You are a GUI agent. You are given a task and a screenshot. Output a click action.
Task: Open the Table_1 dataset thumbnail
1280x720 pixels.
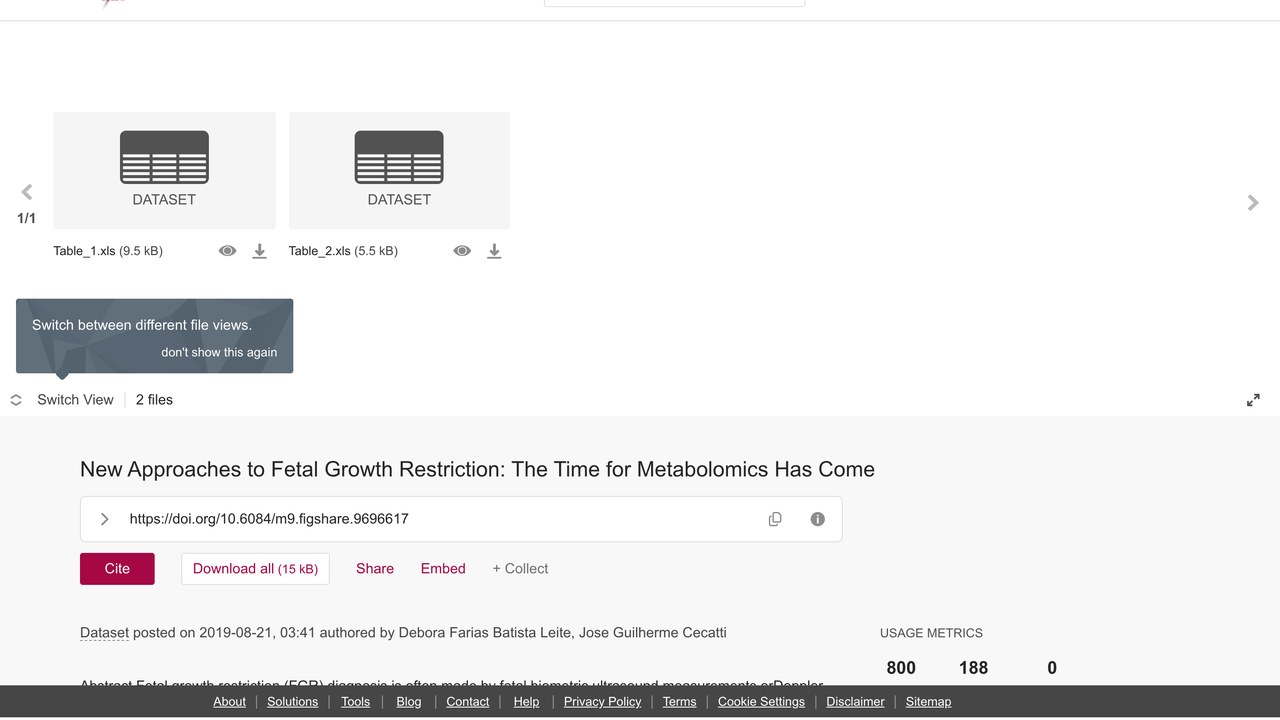click(164, 170)
